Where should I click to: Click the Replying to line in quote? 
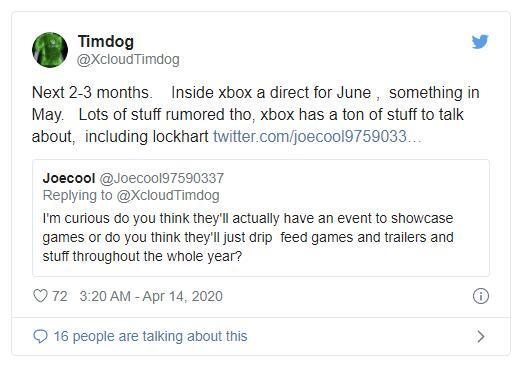(x=131, y=195)
